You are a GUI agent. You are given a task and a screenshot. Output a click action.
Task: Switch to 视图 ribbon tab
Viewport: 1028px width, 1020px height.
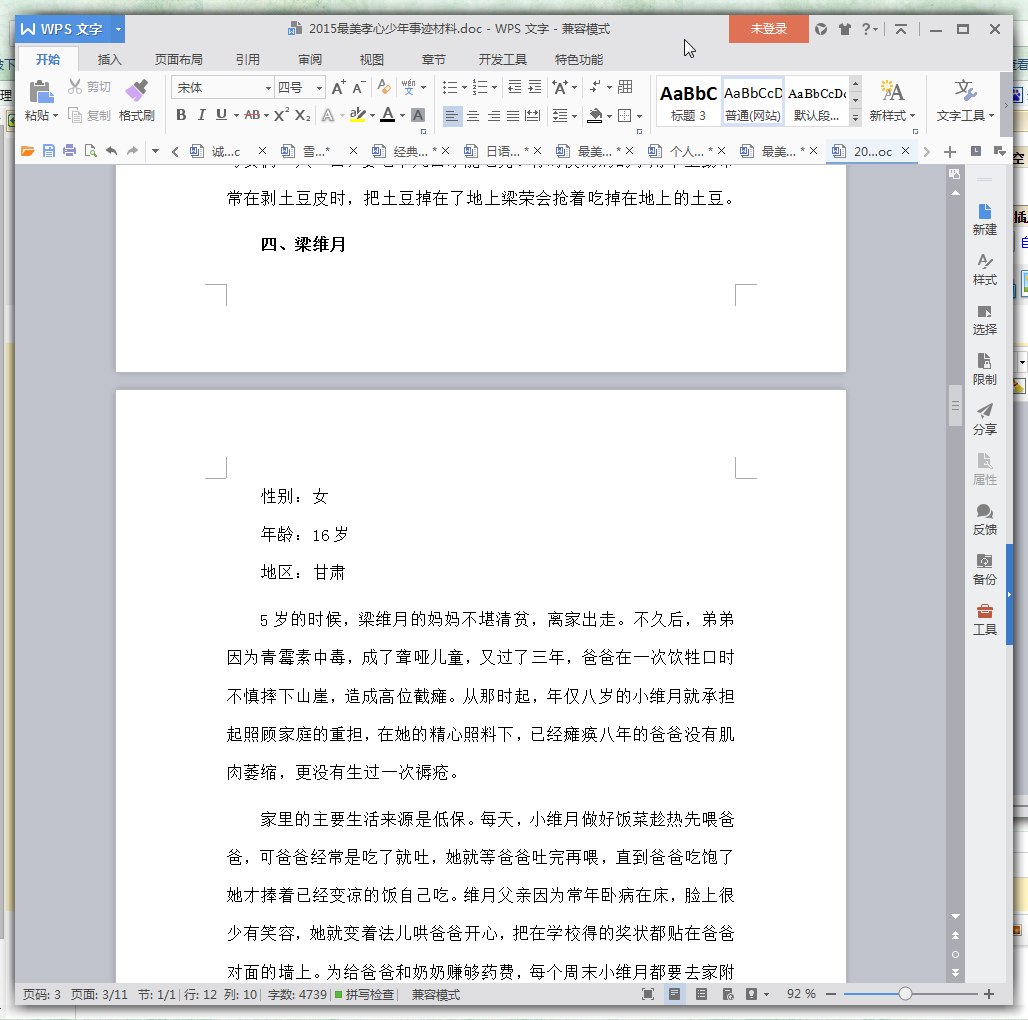(371, 60)
